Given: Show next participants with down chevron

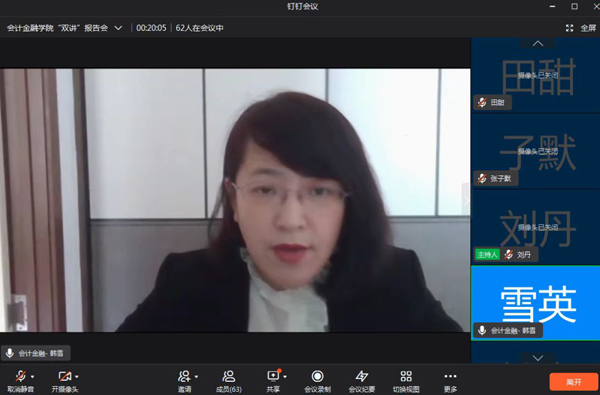Looking at the screenshot, I should (538, 358).
